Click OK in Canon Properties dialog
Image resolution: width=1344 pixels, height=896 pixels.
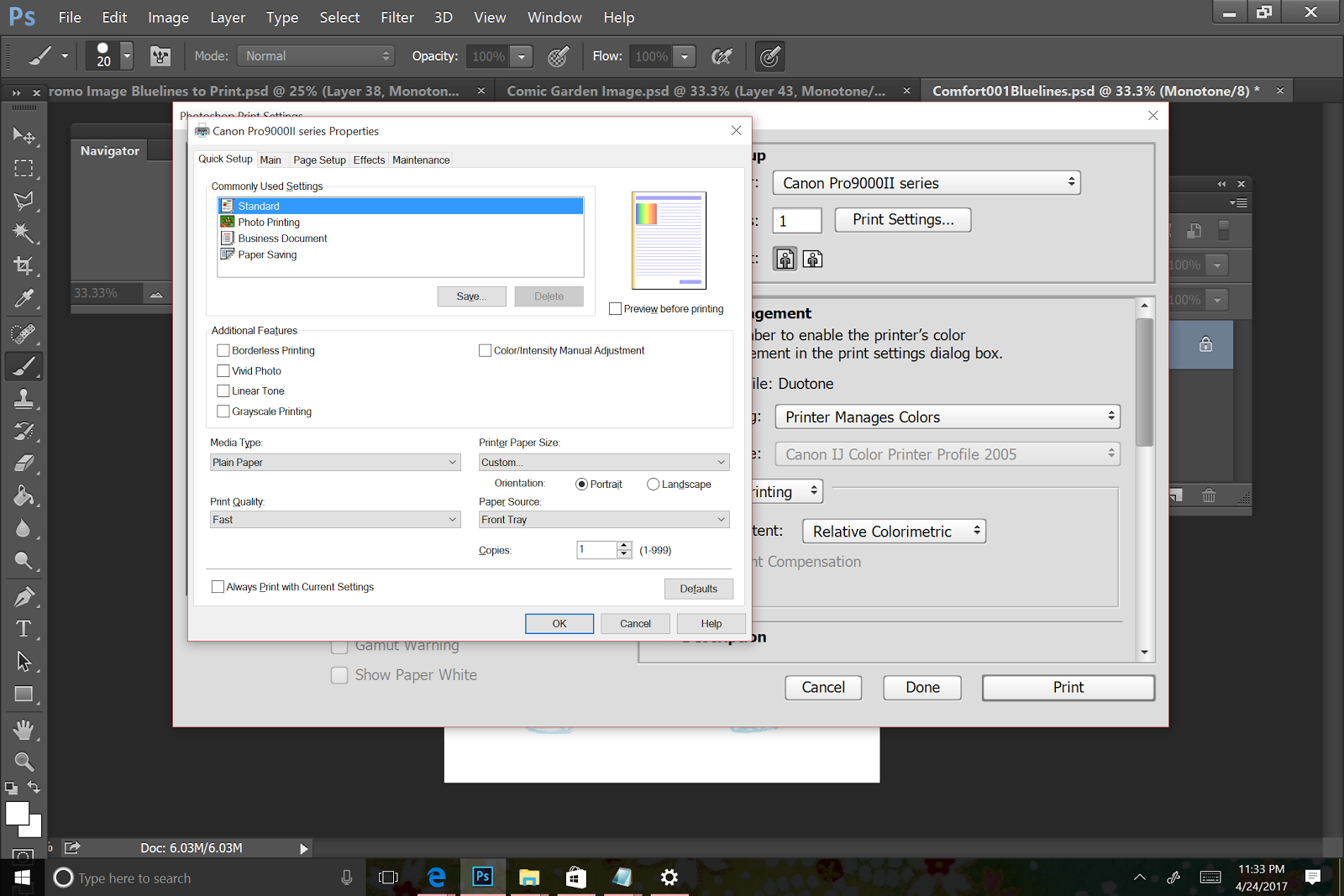(x=559, y=624)
